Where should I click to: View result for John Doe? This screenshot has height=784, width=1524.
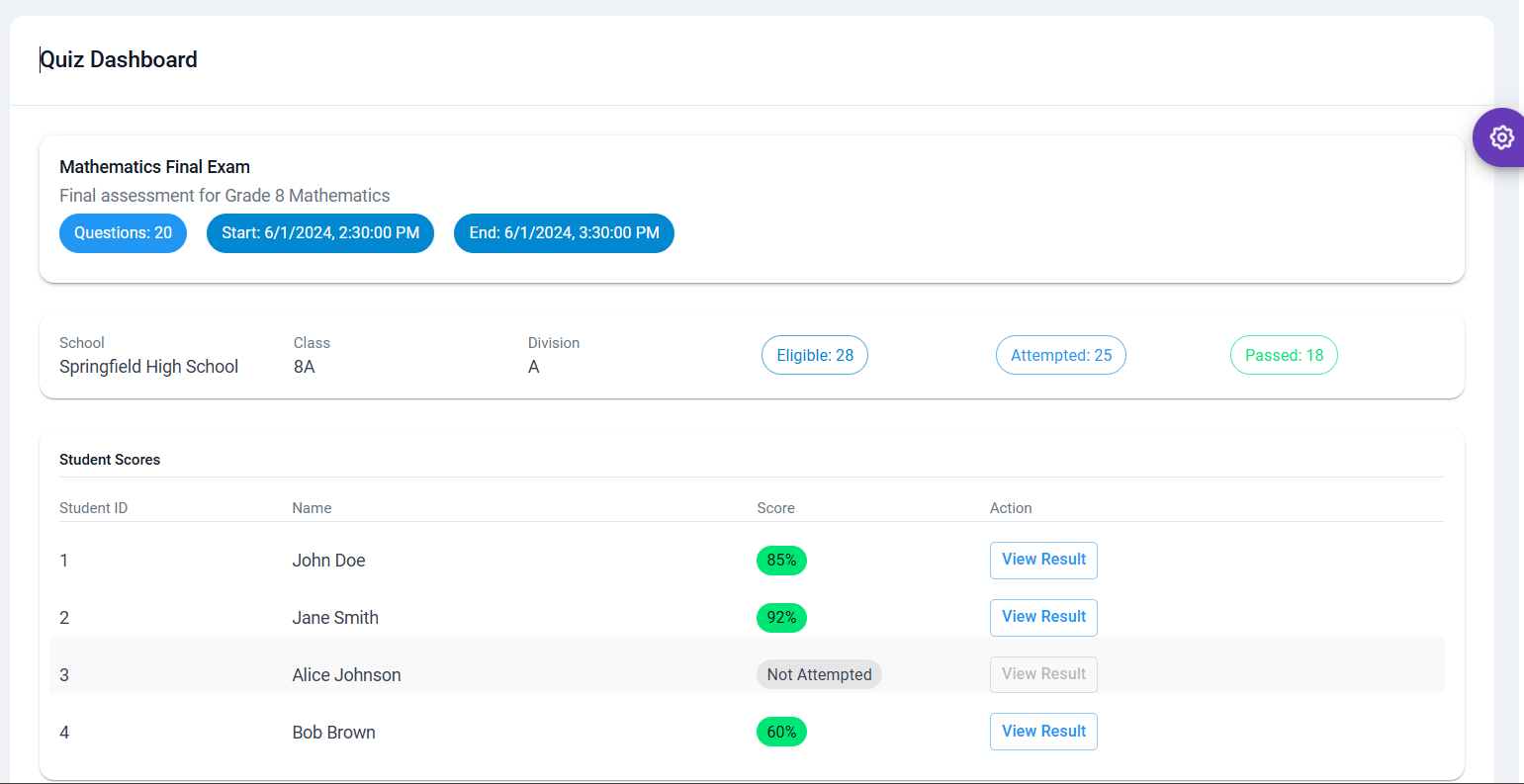click(x=1043, y=560)
